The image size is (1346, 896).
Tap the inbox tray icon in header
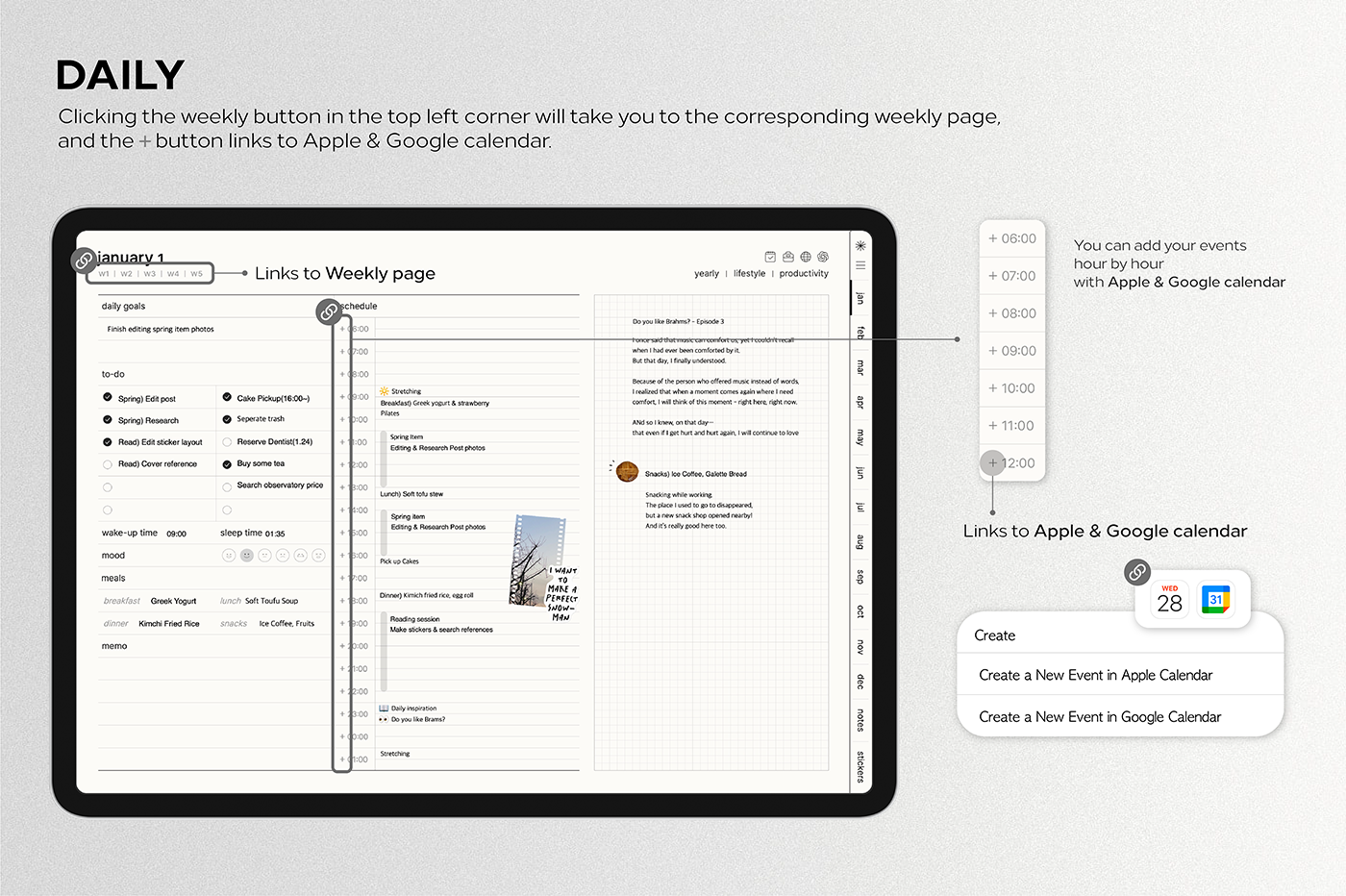[788, 257]
